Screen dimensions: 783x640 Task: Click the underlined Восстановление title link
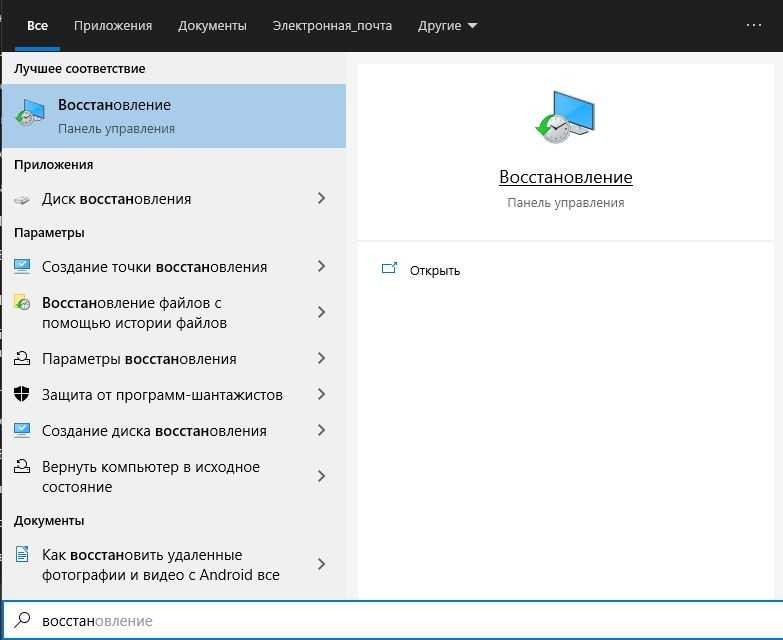pos(566,177)
